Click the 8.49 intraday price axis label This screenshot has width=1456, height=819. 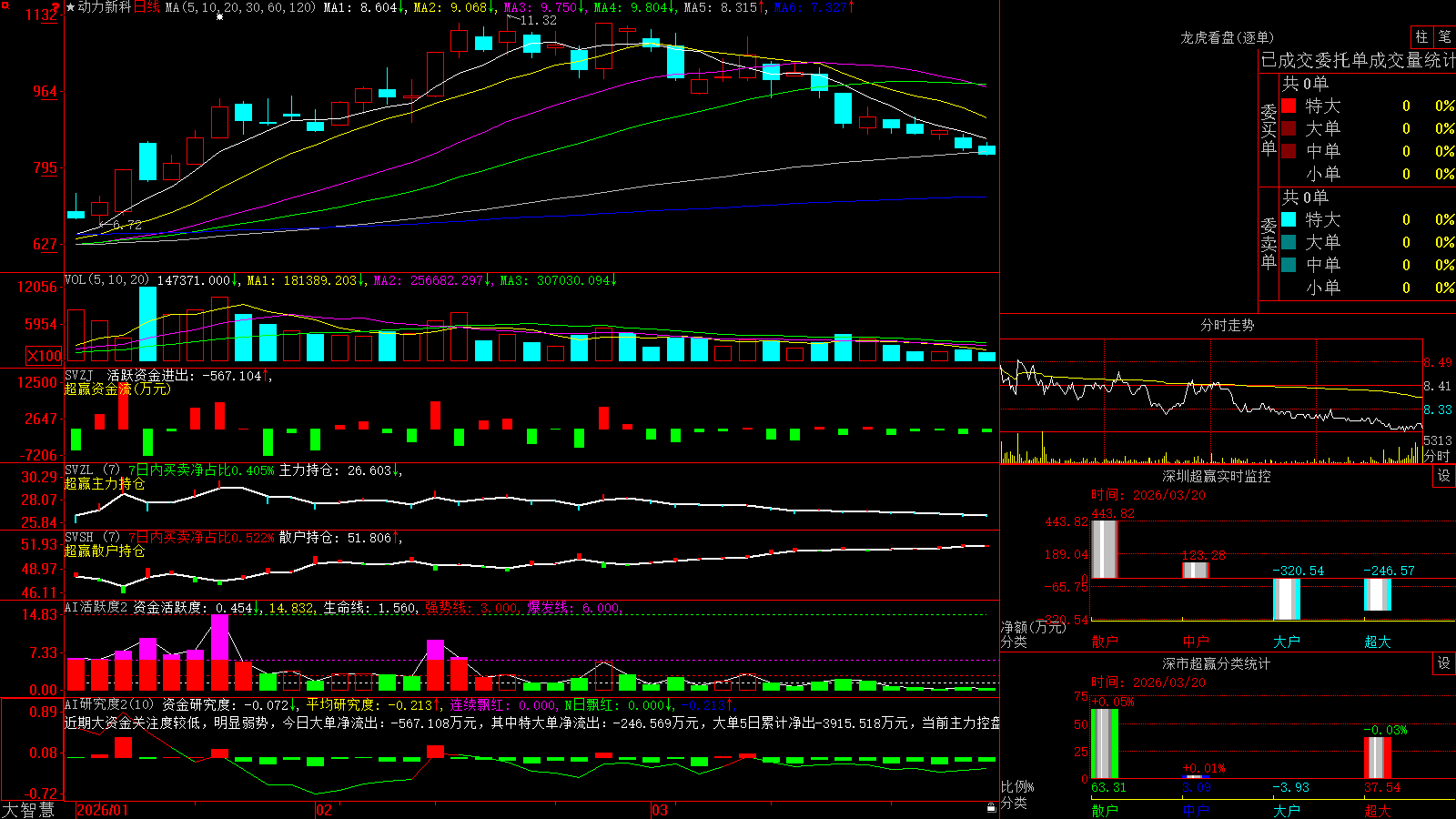(x=1438, y=362)
